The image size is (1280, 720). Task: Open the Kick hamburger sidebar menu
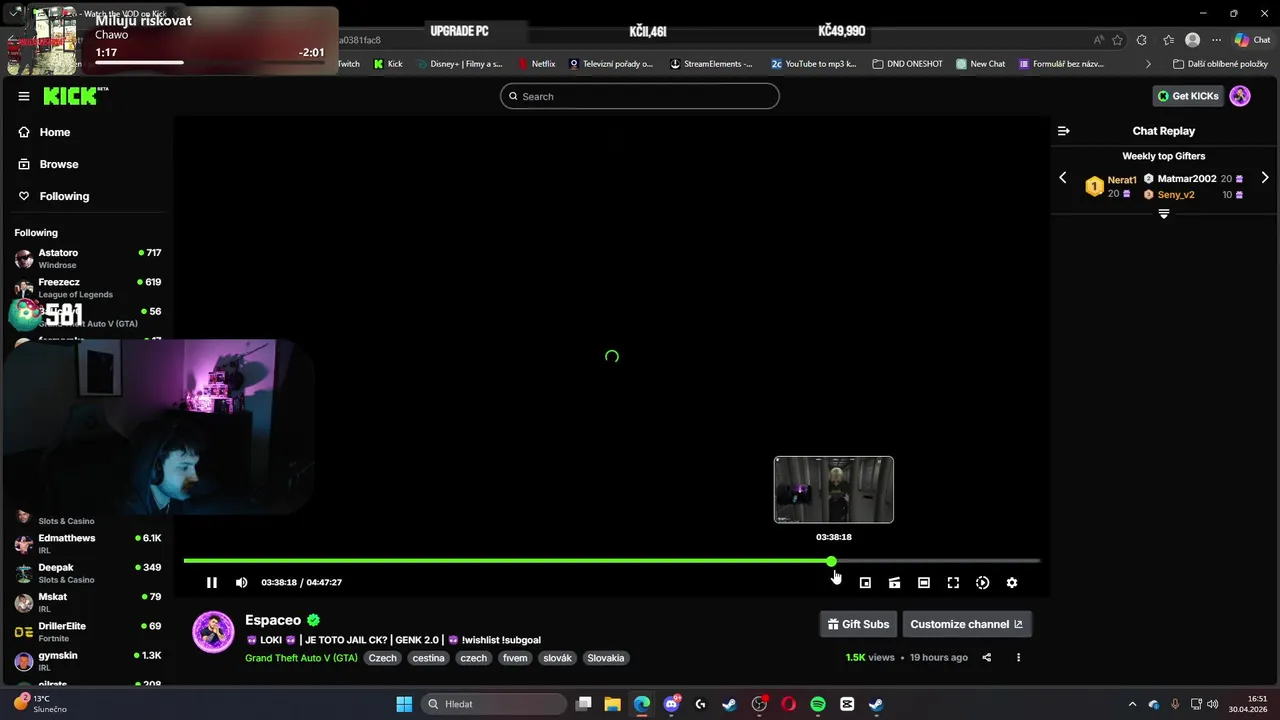(24, 96)
